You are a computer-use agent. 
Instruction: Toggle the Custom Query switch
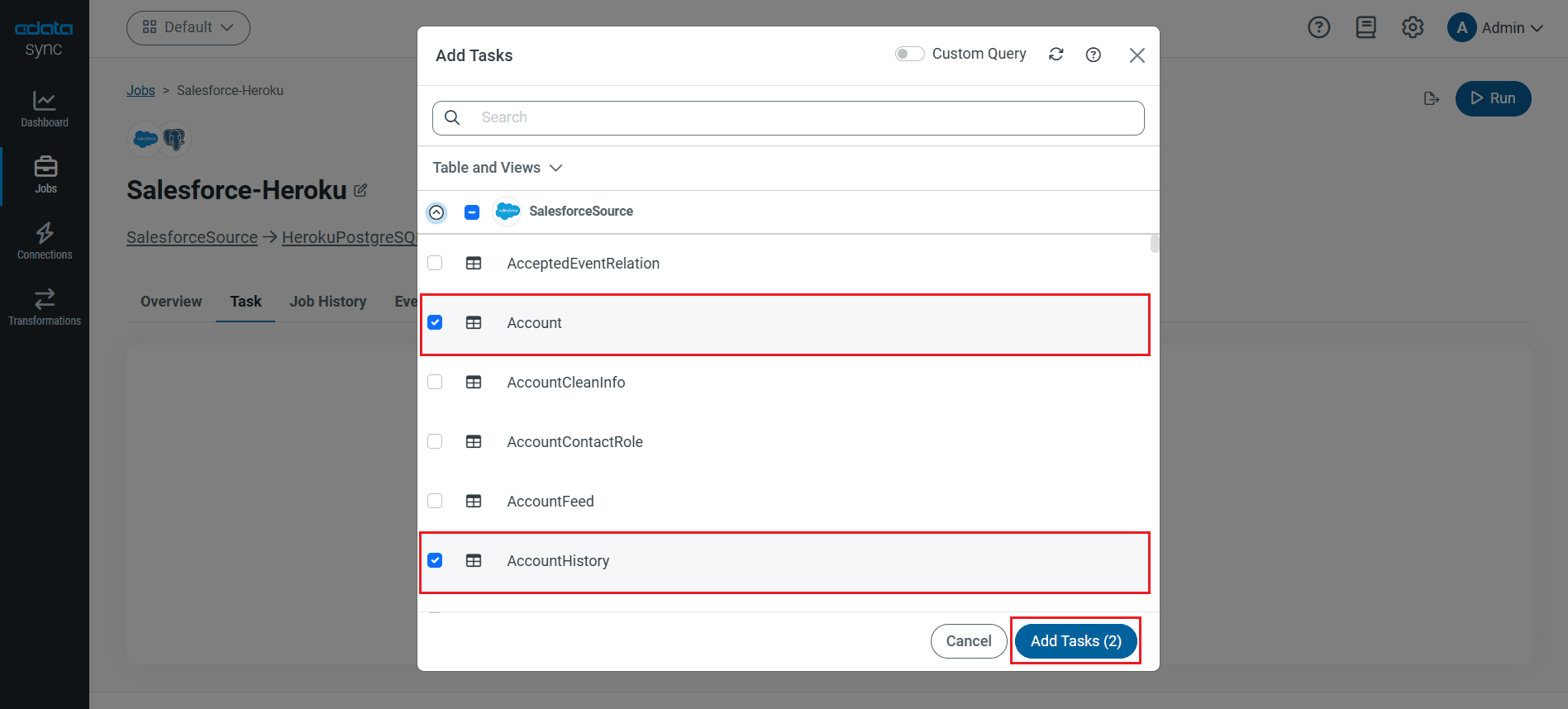coord(909,54)
